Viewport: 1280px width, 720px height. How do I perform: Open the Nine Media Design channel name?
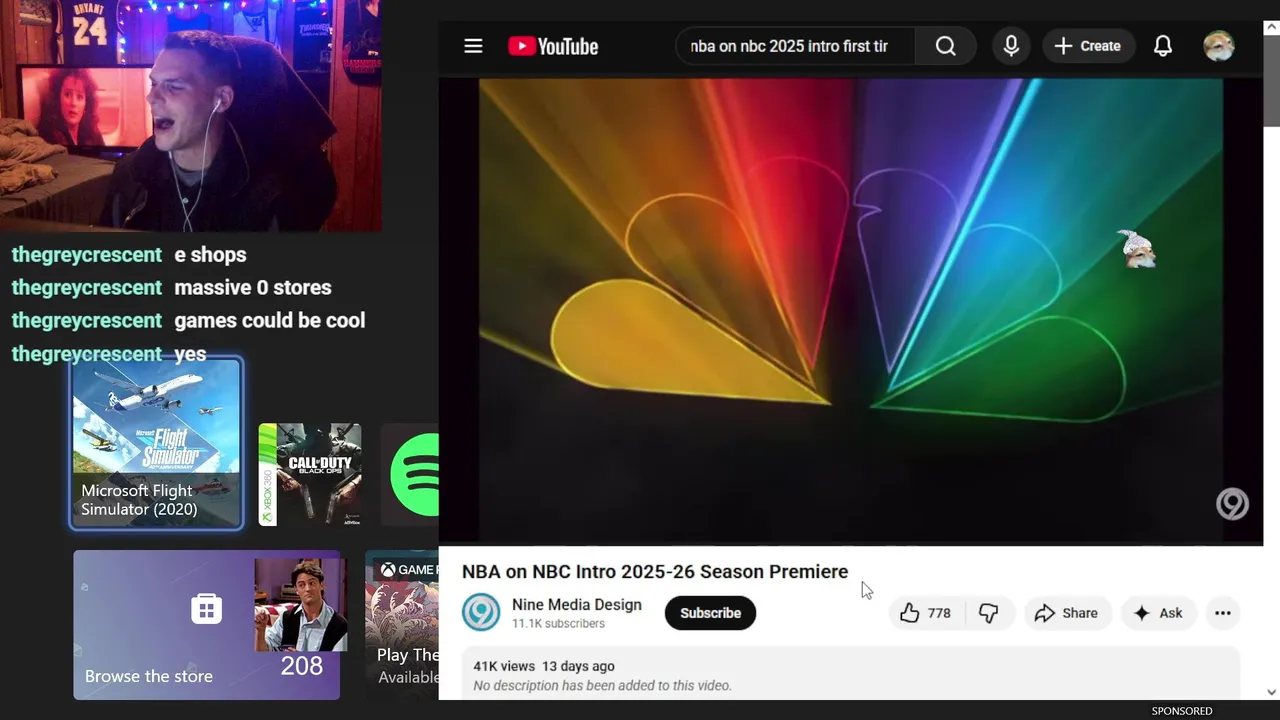pyautogui.click(x=577, y=605)
